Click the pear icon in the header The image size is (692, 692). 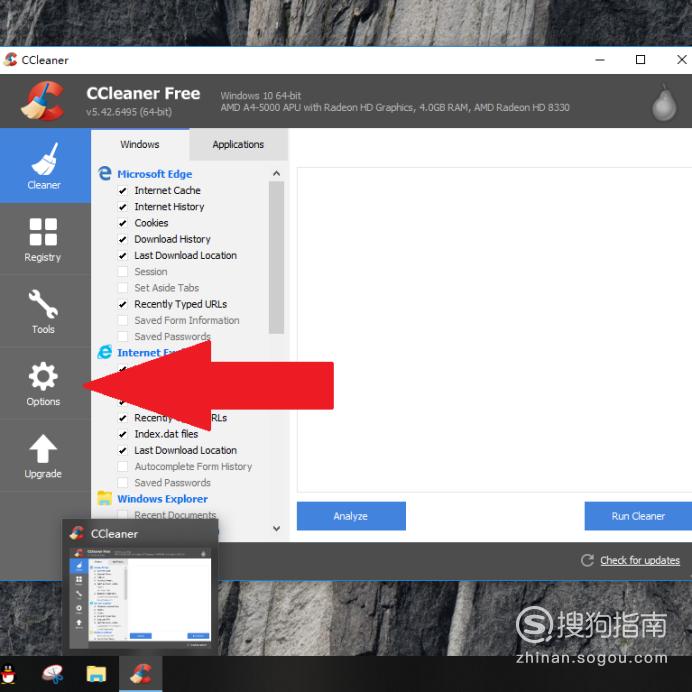click(664, 102)
